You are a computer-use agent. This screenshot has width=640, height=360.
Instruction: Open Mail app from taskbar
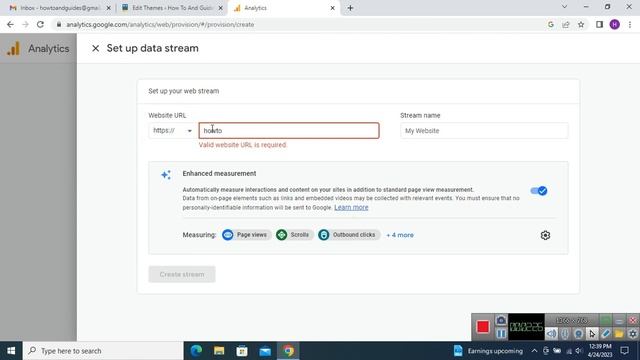pyautogui.click(x=265, y=351)
